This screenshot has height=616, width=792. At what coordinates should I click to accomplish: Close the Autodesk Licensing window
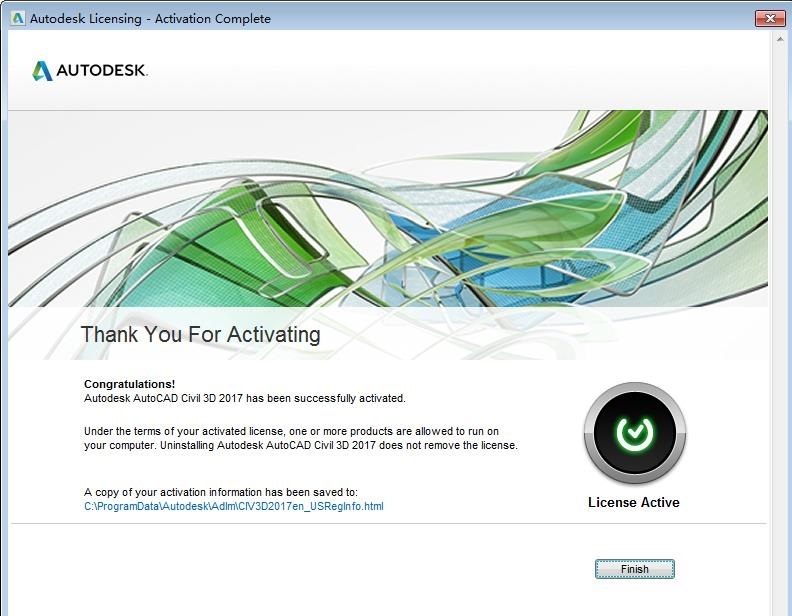point(770,19)
